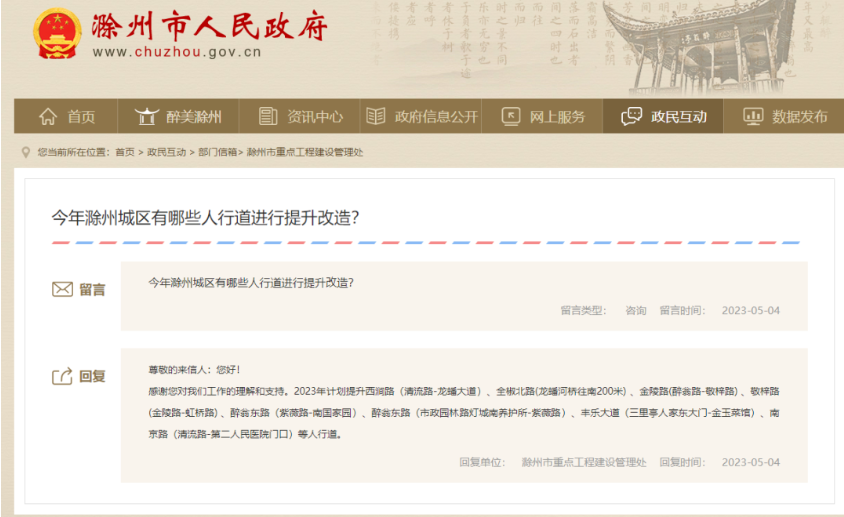Screen dimensions: 844x517
Task: Click the page heading 今年滁州城区有哪些人行道进行提升改造
Action: pyautogui.click(x=205, y=217)
